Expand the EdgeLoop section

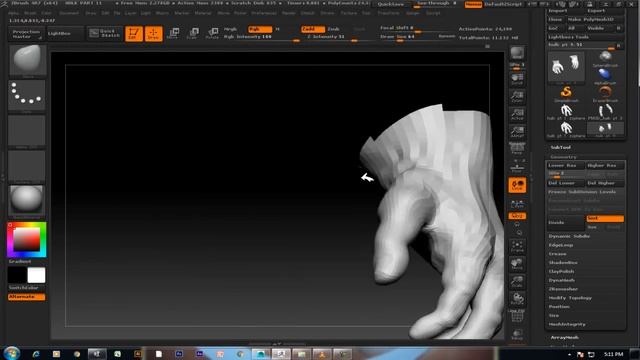click(x=561, y=245)
